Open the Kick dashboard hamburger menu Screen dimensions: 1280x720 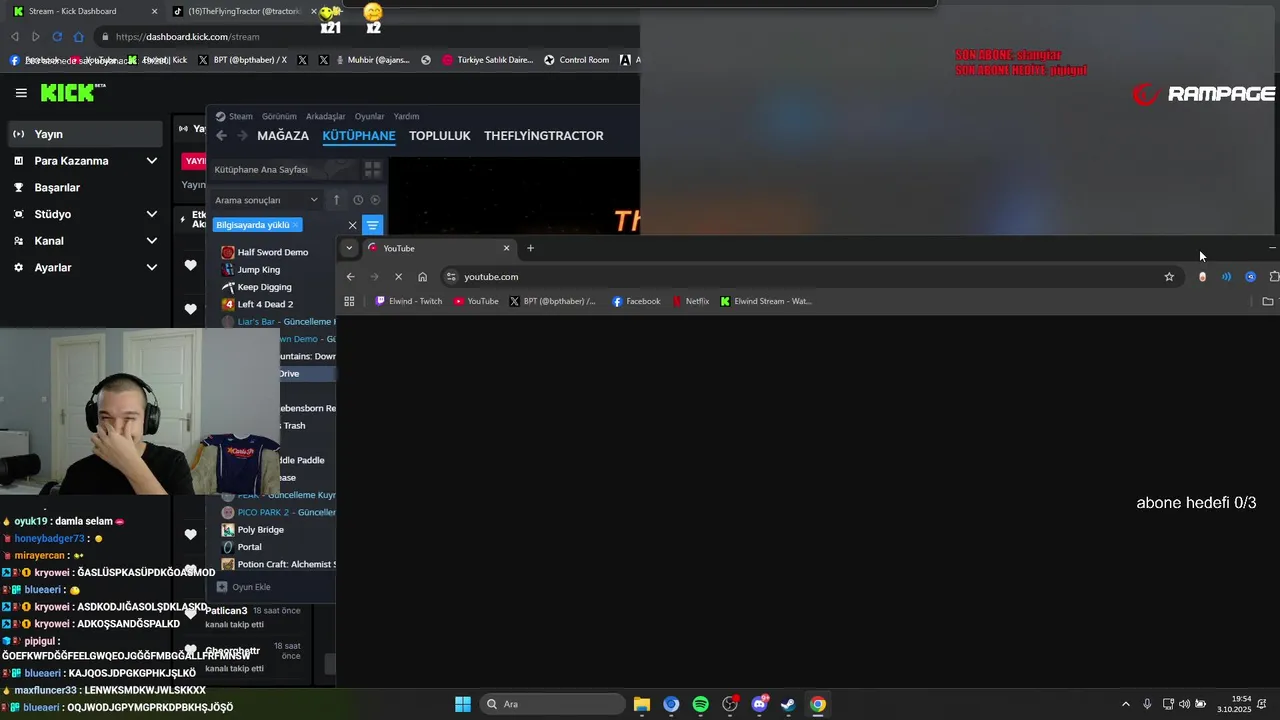coord(21,93)
